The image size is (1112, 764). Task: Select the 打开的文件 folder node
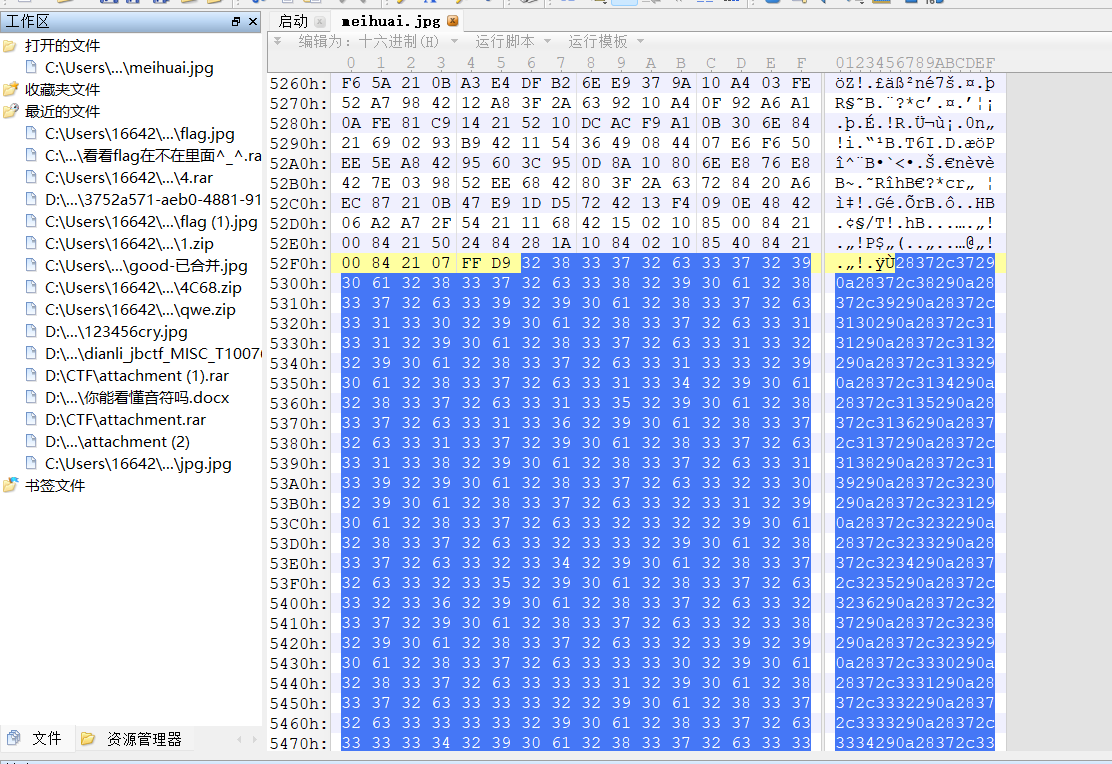(62, 46)
